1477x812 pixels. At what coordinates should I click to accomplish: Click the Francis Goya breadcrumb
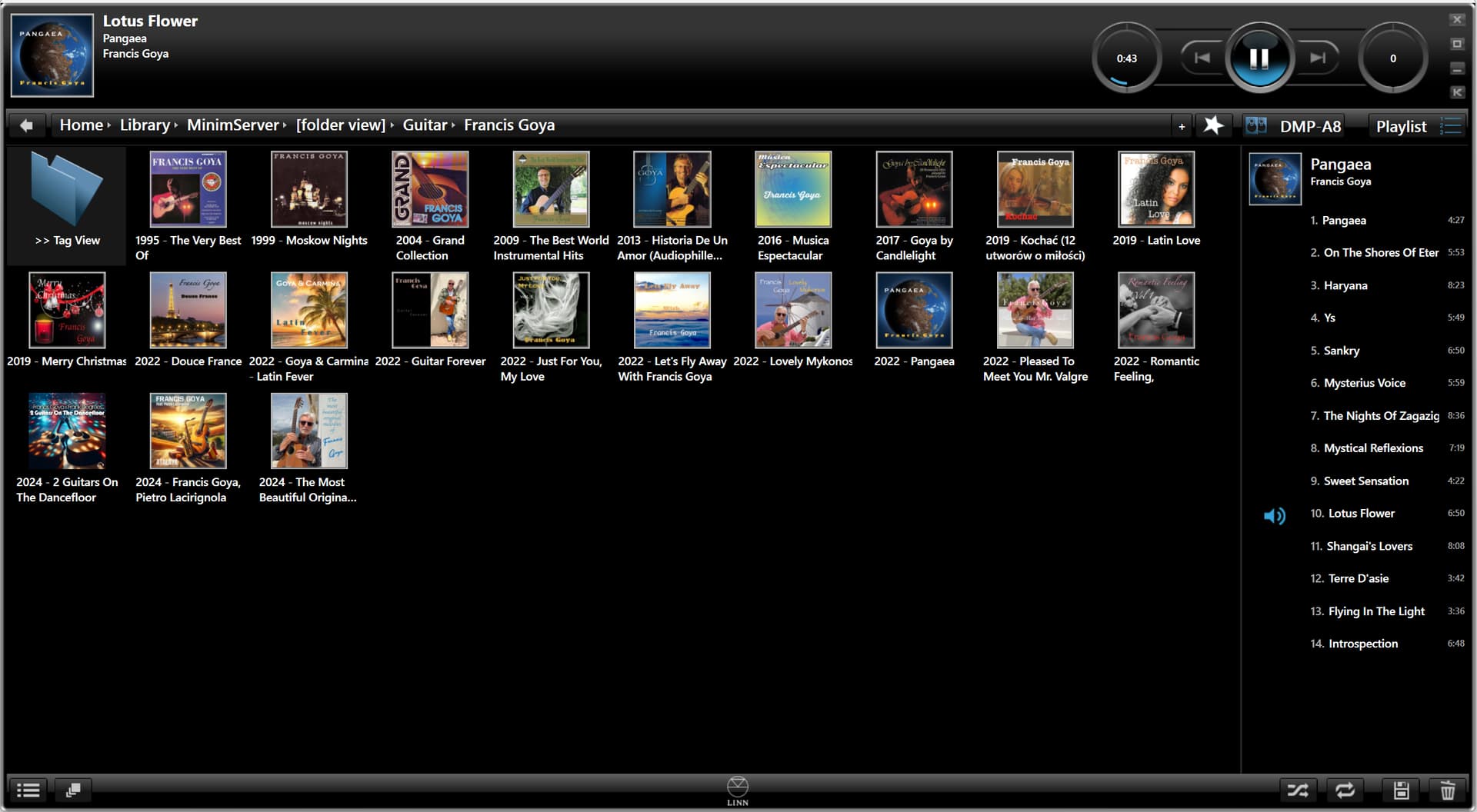pyautogui.click(x=508, y=125)
